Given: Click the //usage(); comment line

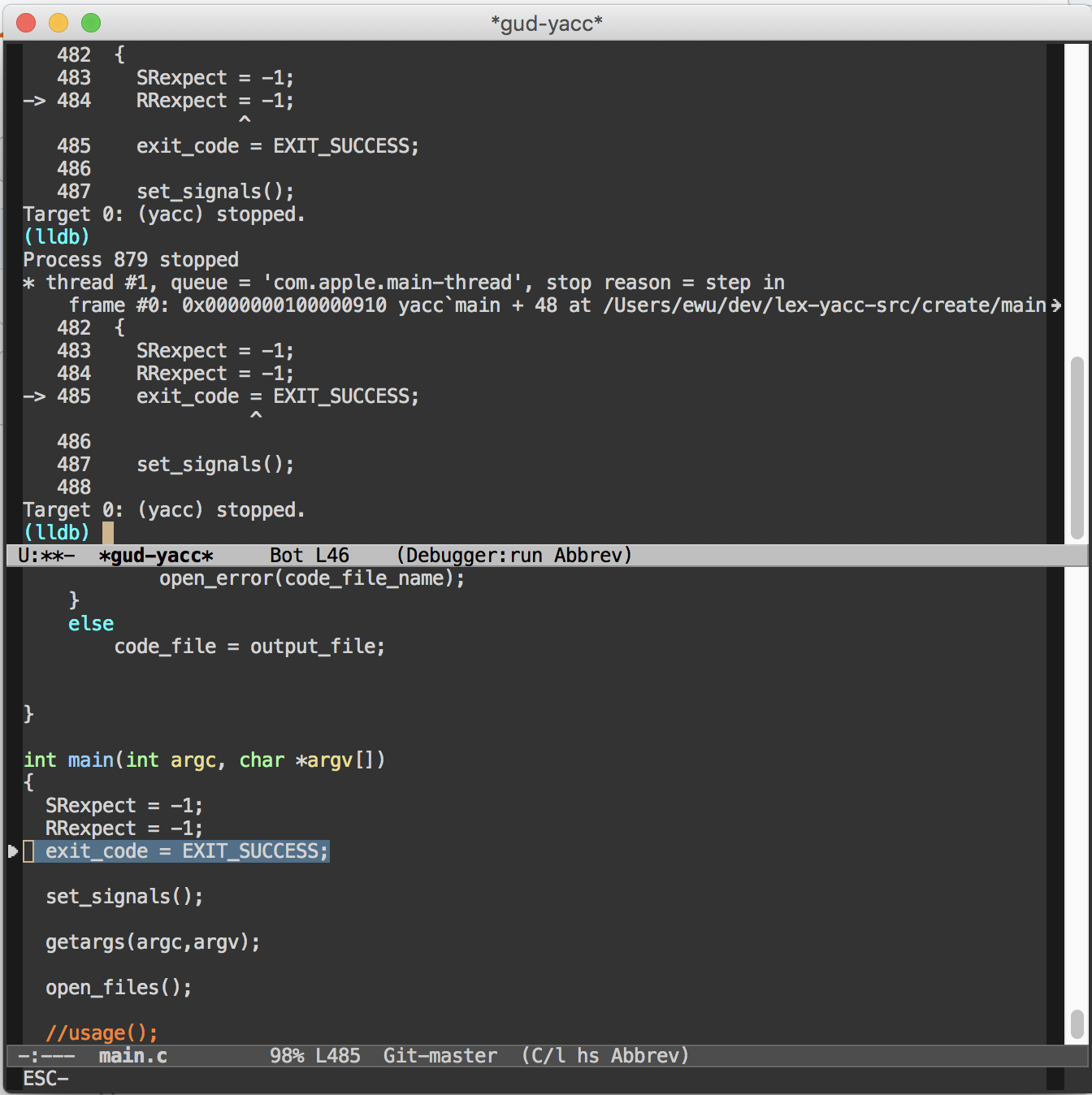Looking at the screenshot, I should (x=102, y=1033).
